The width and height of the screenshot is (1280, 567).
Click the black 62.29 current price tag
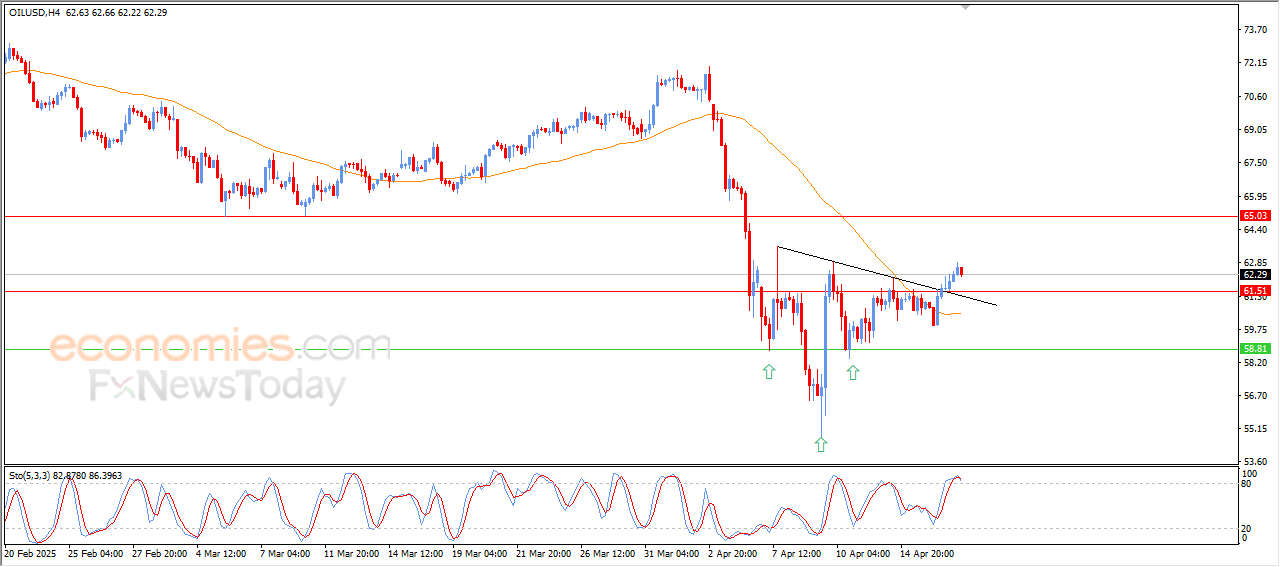(1255, 274)
